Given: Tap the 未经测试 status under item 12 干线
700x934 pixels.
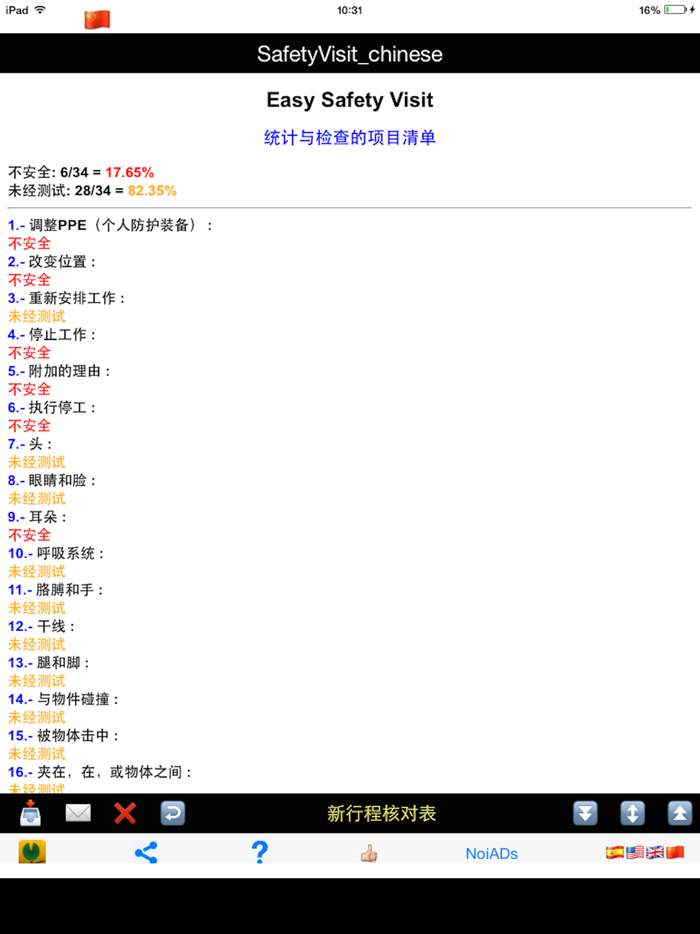Looking at the screenshot, I should click(36, 645).
